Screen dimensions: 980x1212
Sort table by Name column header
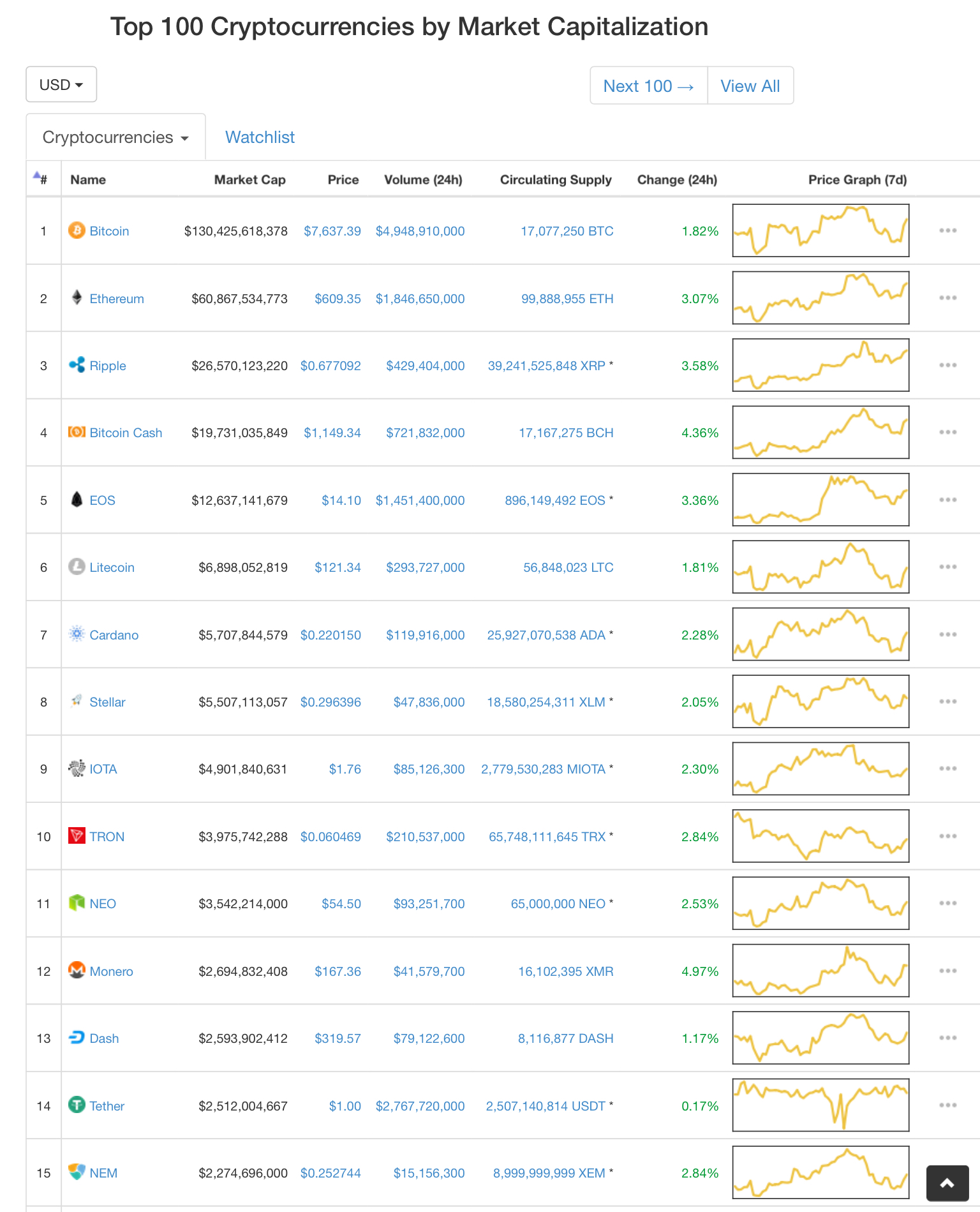(88, 180)
